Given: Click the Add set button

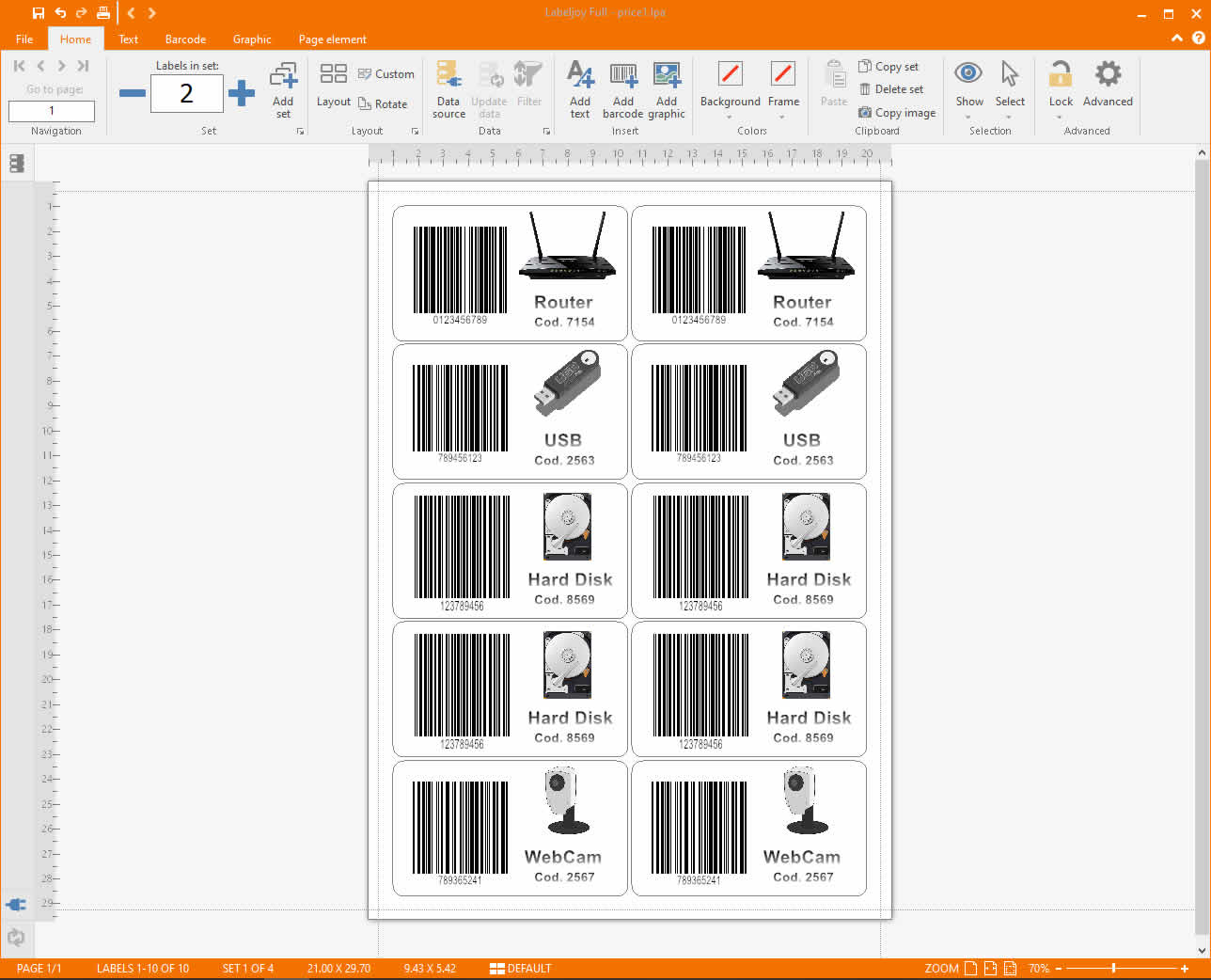Looking at the screenshot, I should [x=283, y=90].
